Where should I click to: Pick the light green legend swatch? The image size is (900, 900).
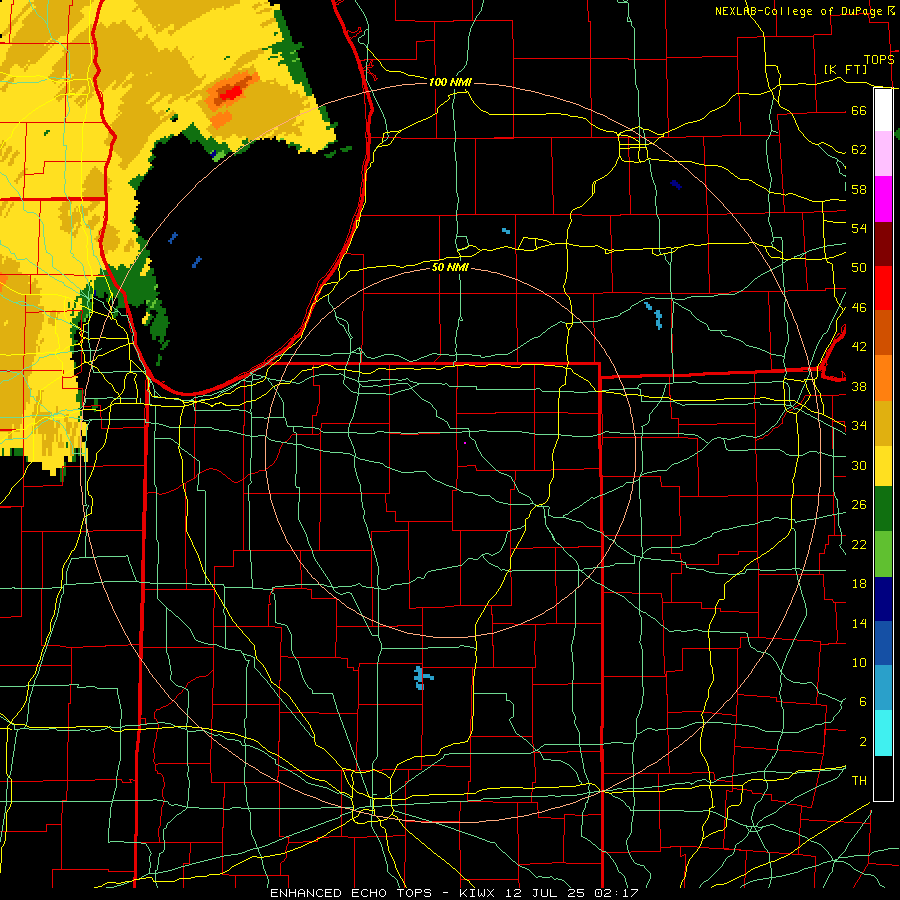click(883, 554)
